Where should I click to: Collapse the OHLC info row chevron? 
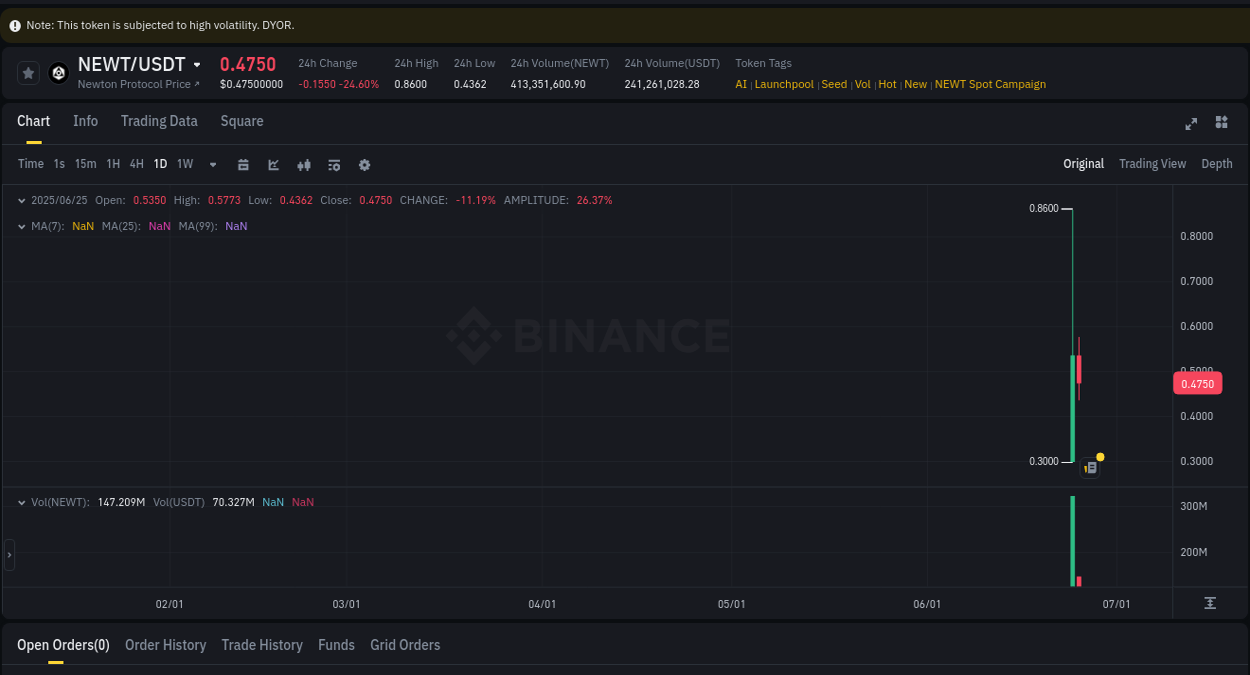20,200
